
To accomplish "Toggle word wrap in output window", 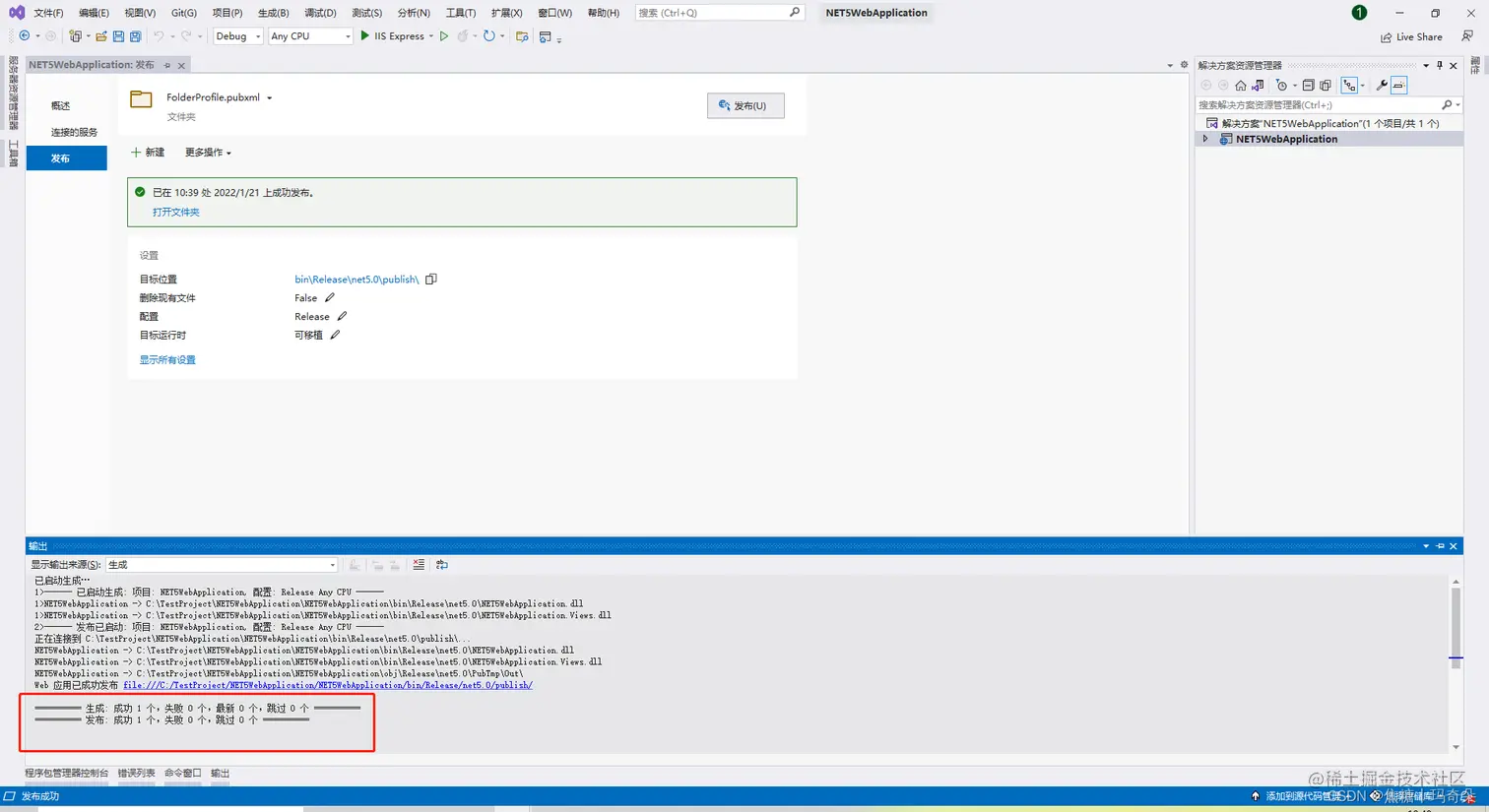I will tap(442, 565).
